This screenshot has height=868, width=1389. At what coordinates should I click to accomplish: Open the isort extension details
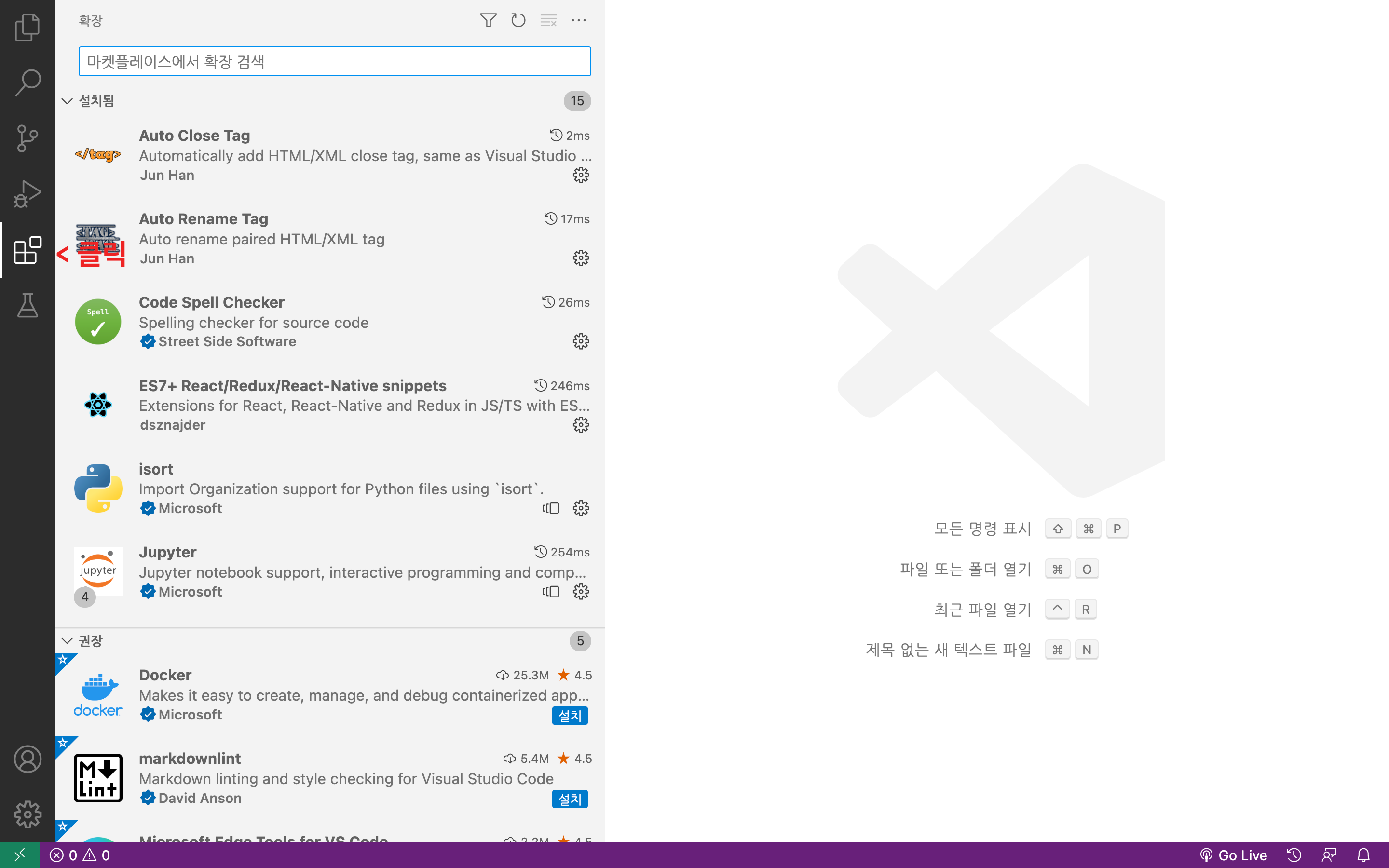(330, 488)
